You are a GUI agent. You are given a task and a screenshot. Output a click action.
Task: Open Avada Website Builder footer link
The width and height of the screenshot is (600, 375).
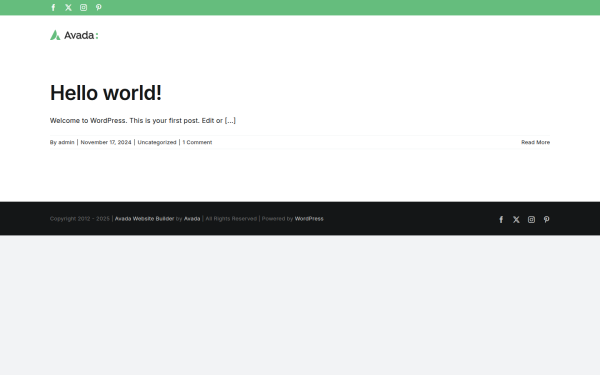(x=144, y=218)
